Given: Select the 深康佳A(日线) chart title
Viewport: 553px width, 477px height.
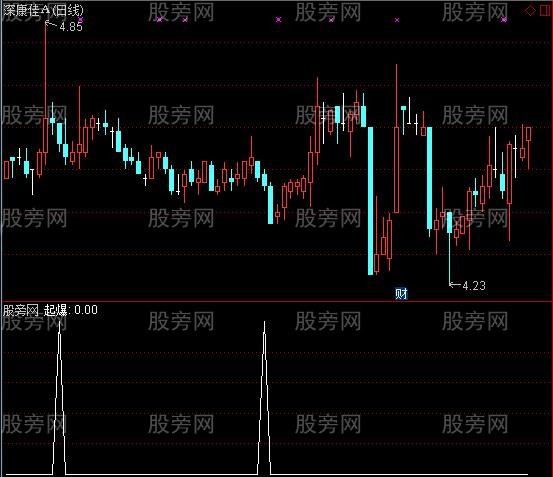Looking at the screenshot, I should [43, 11].
